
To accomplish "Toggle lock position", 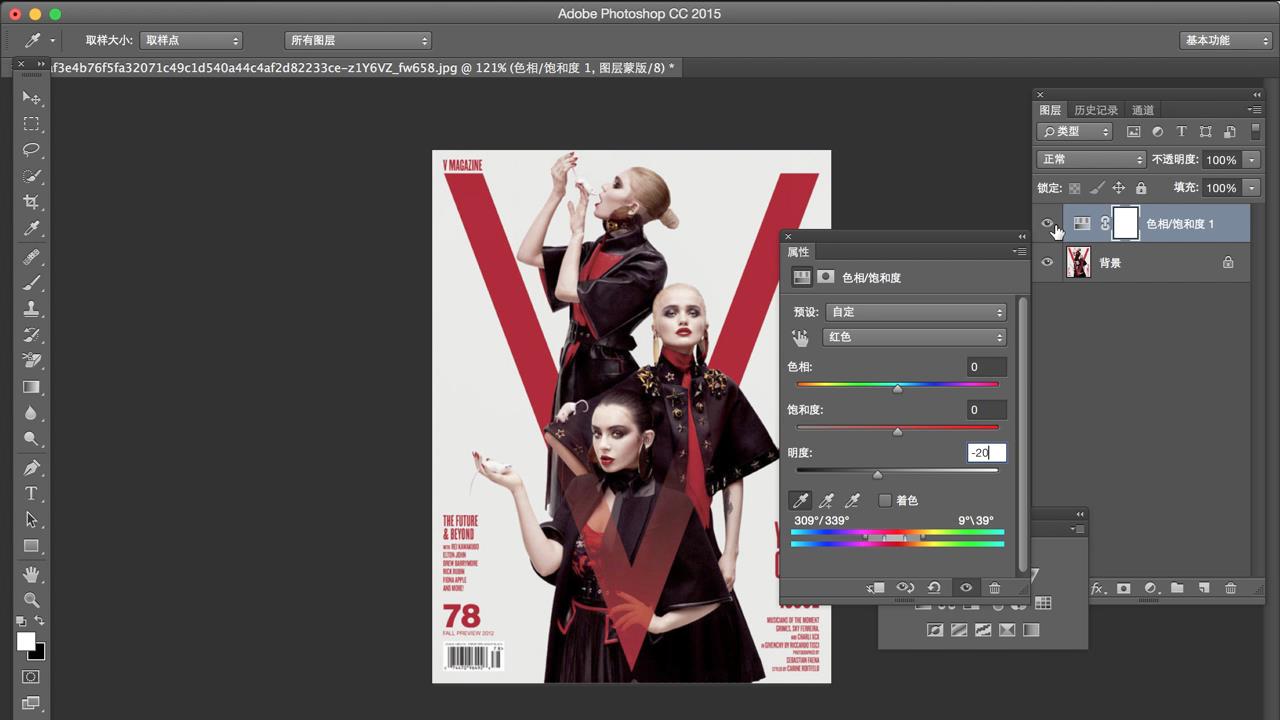I will click(1119, 188).
